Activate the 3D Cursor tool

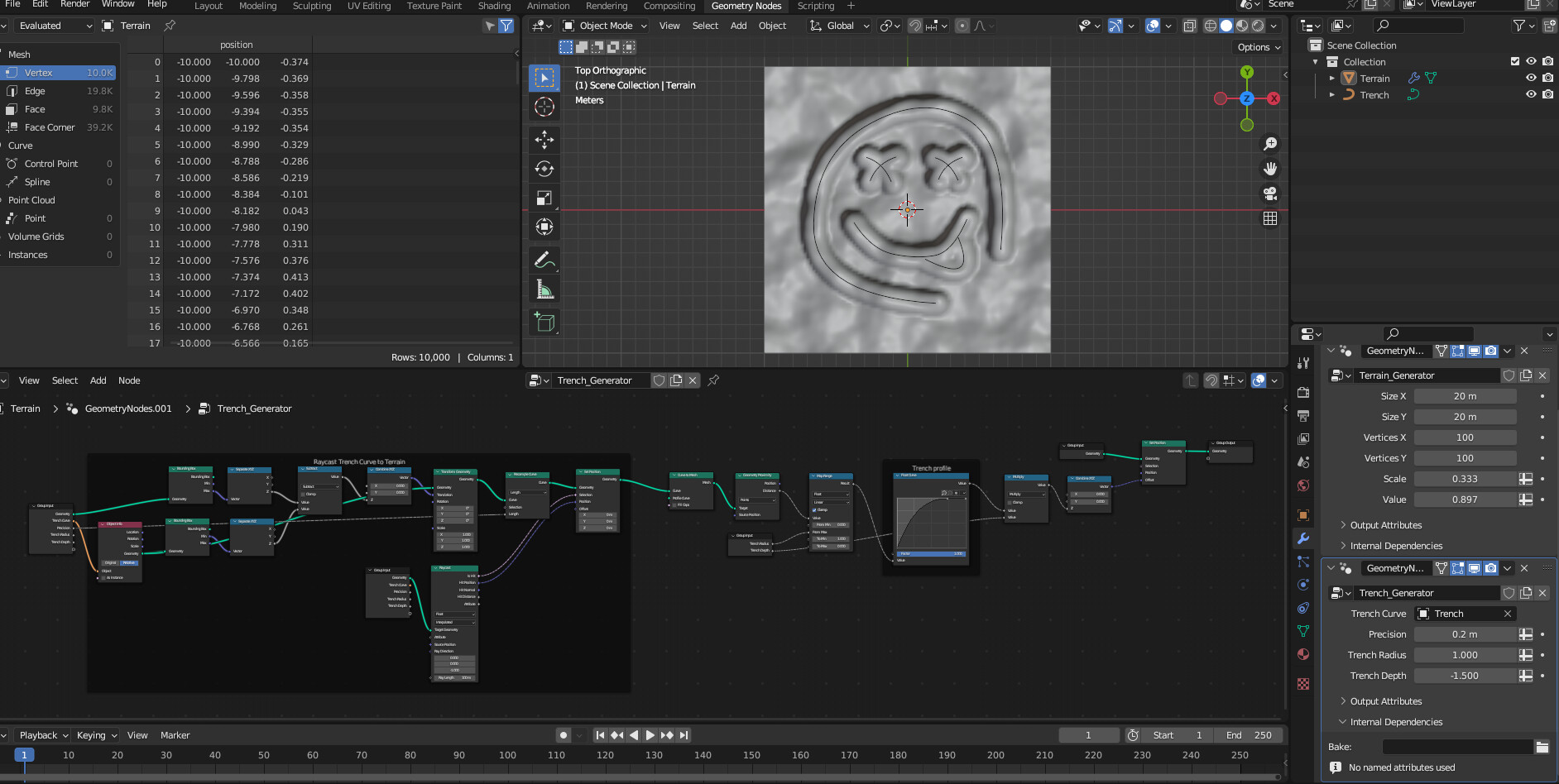[544, 107]
